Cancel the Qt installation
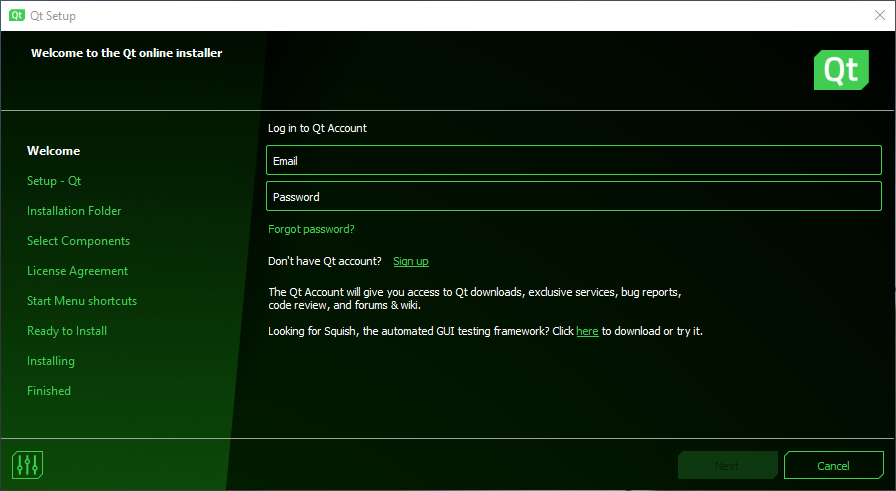Viewport: 896px width, 491px height. pos(834,465)
